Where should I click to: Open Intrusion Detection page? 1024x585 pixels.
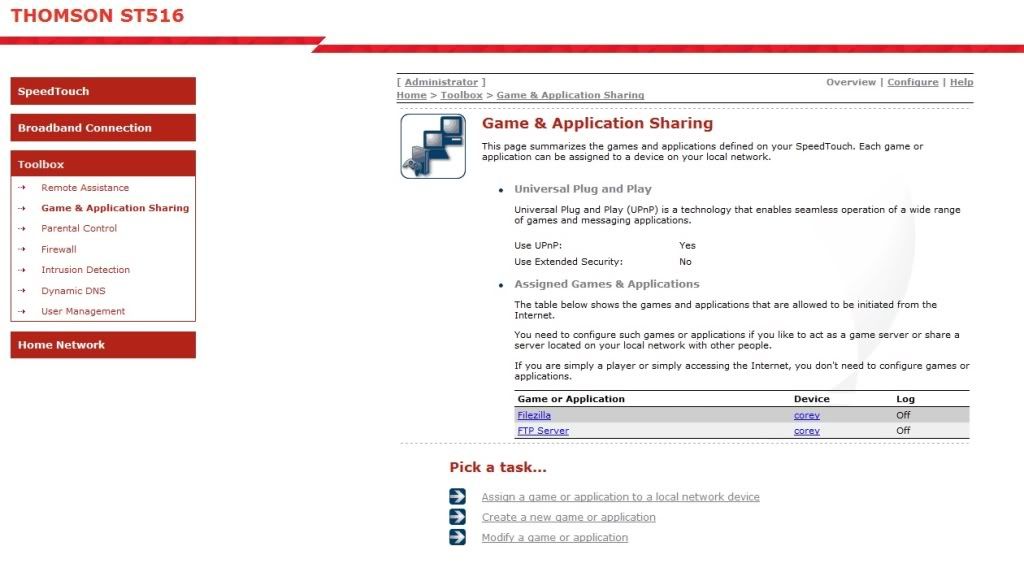pyautogui.click(x=86, y=270)
